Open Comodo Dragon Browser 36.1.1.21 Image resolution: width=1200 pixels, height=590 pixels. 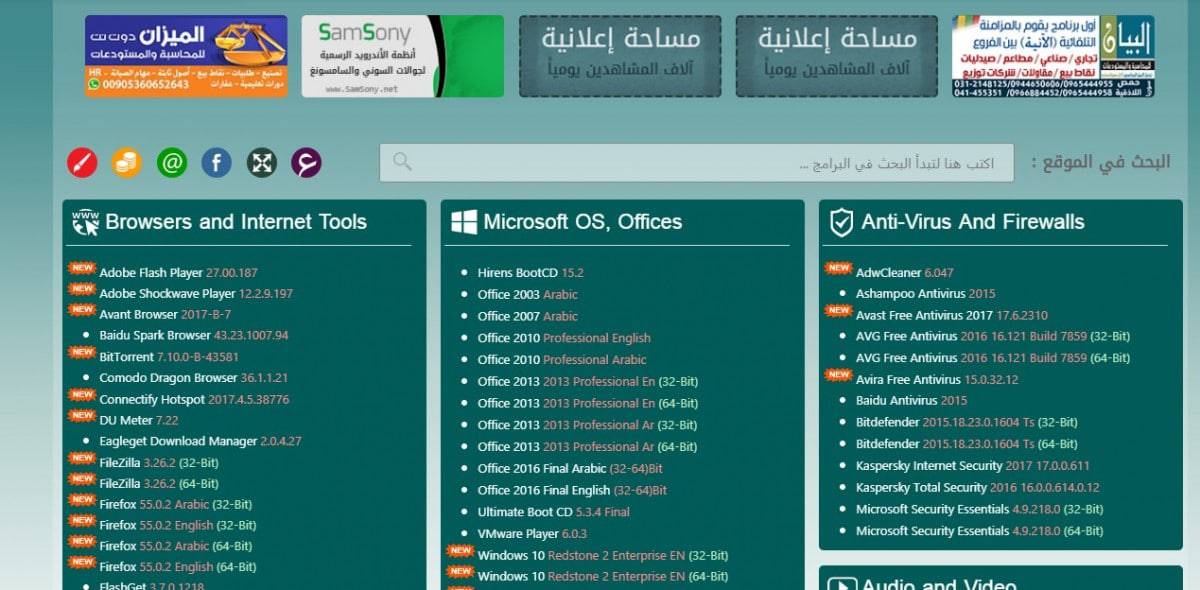193,378
